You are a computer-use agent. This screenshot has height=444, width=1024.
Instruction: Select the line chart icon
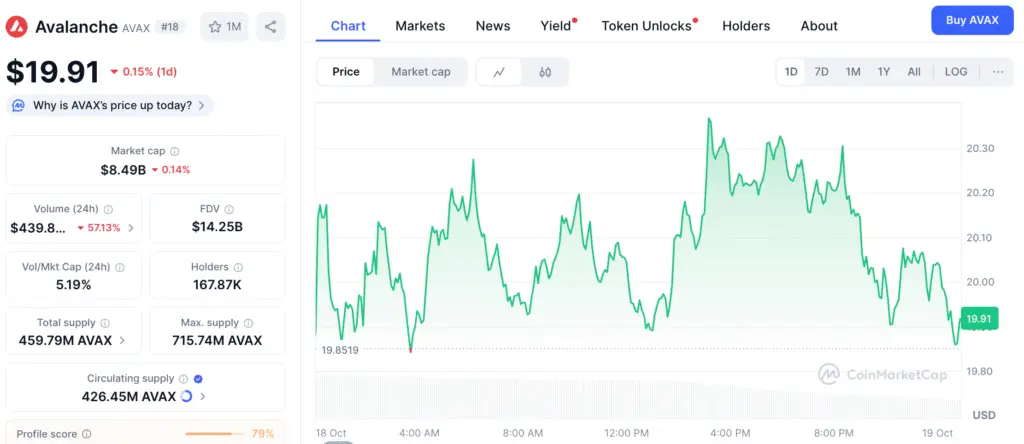tap(499, 72)
